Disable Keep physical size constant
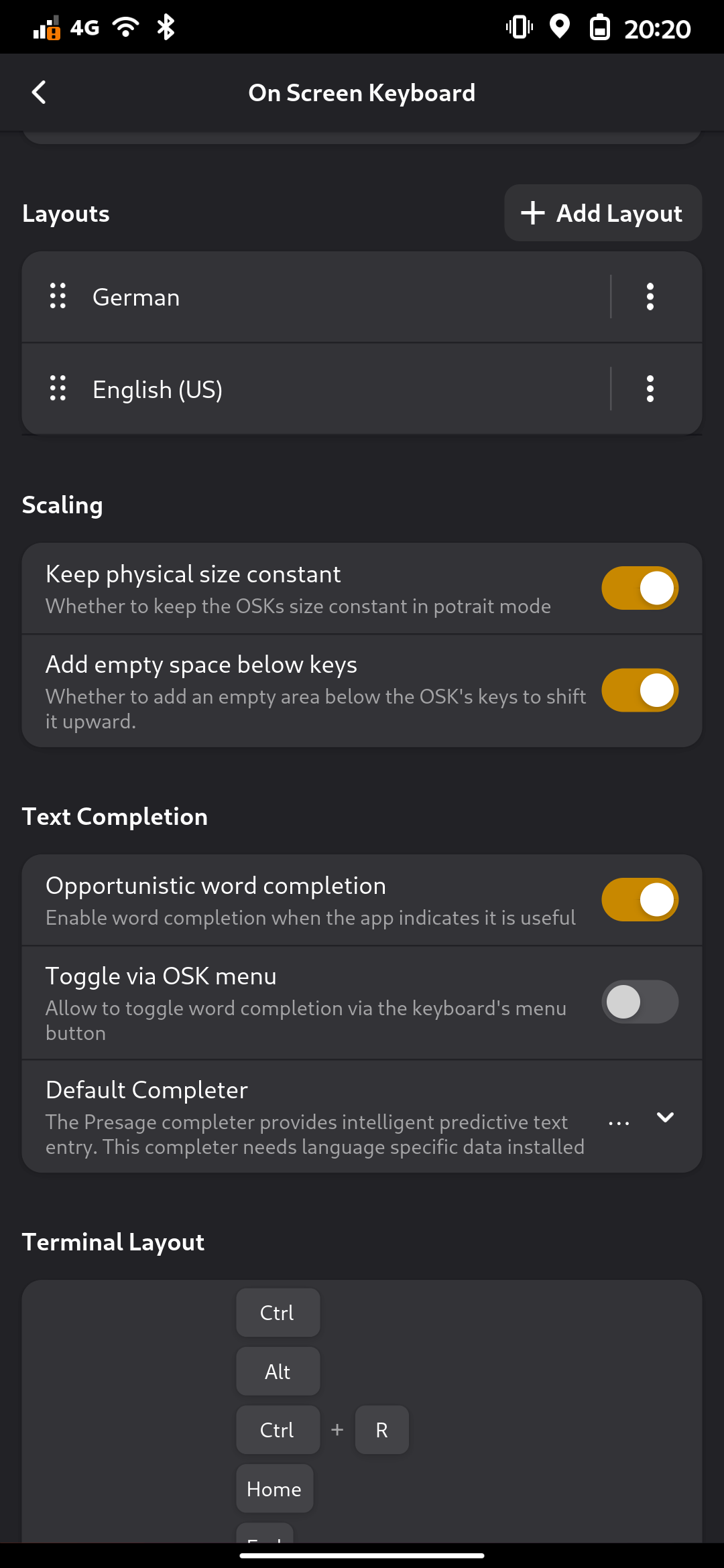This screenshot has height=1568, width=724. click(640, 588)
